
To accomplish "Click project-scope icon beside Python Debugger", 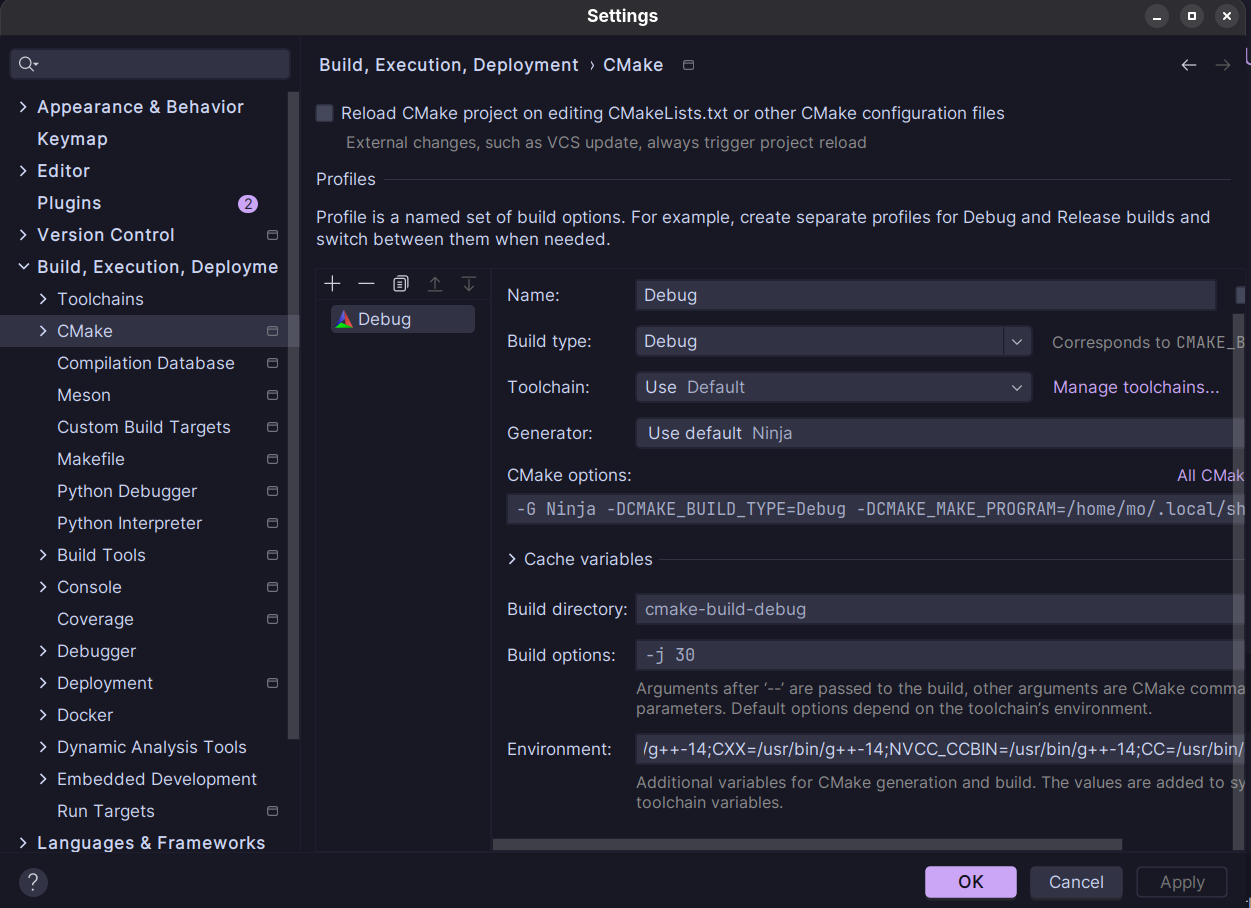I will (272, 491).
